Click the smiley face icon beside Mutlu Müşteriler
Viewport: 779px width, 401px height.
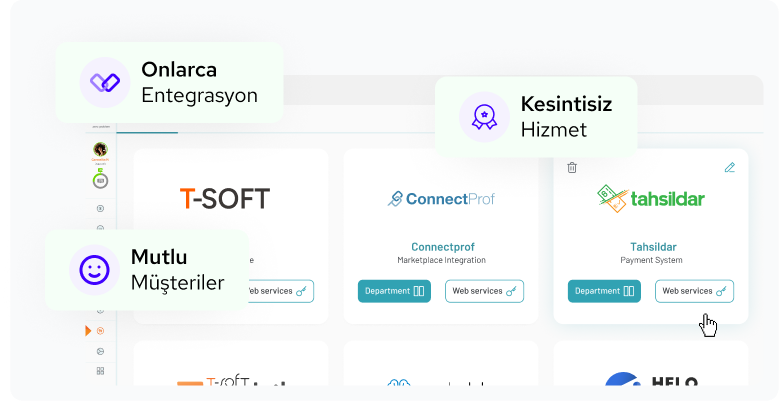click(94, 269)
